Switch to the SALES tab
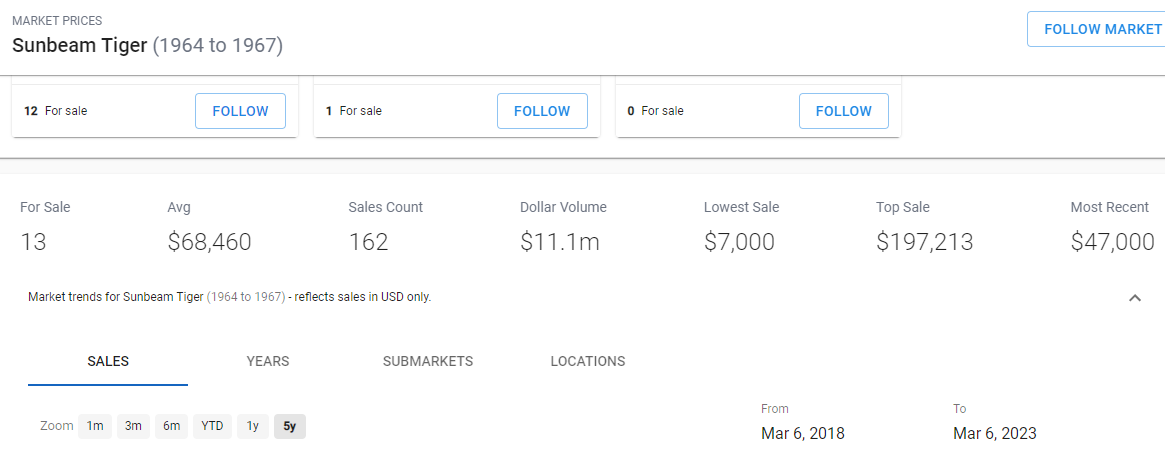The image size is (1165, 463). click(108, 362)
